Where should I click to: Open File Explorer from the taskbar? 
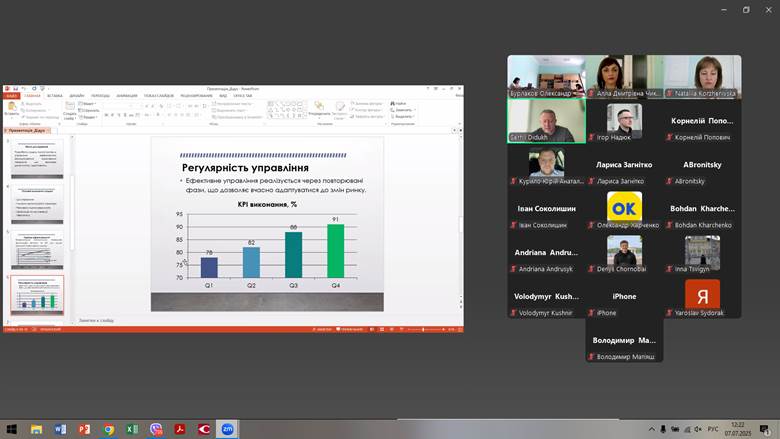(x=36, y=429)
